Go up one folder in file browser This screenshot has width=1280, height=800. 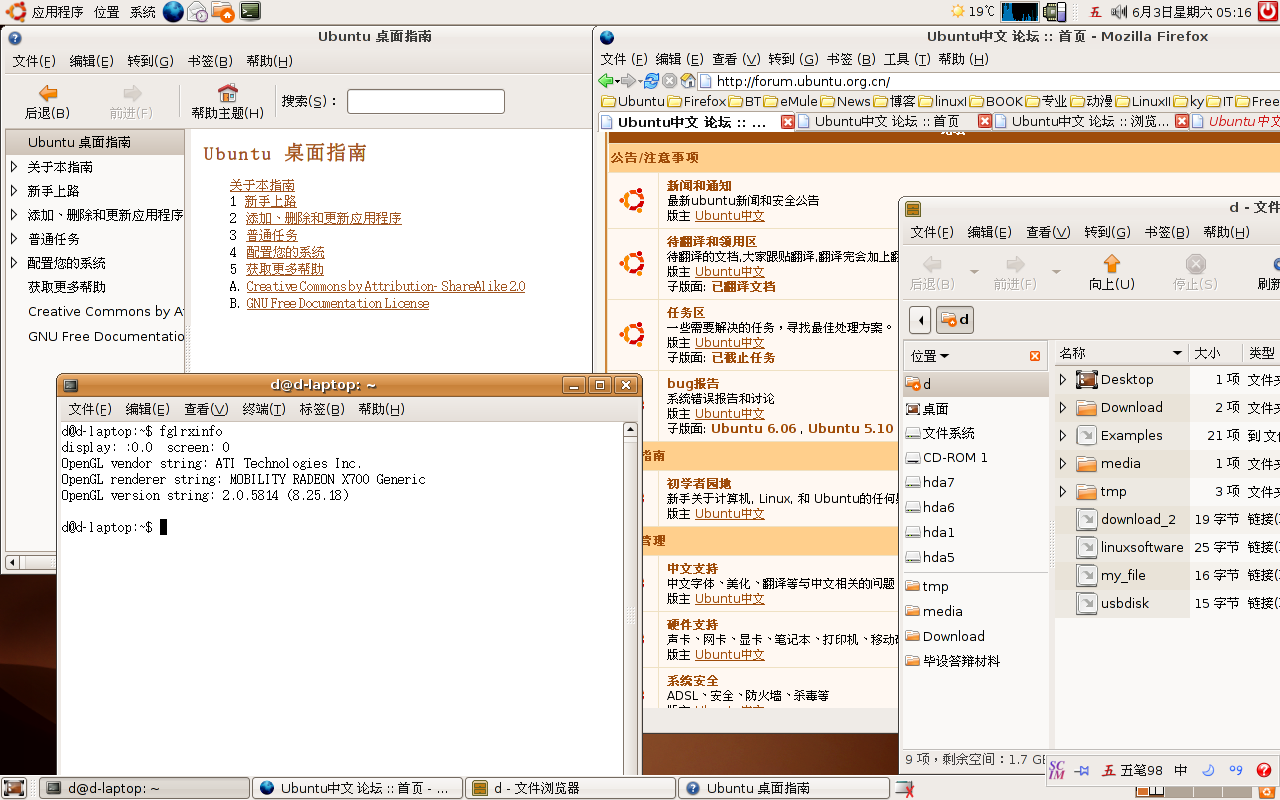[1111, 272]
